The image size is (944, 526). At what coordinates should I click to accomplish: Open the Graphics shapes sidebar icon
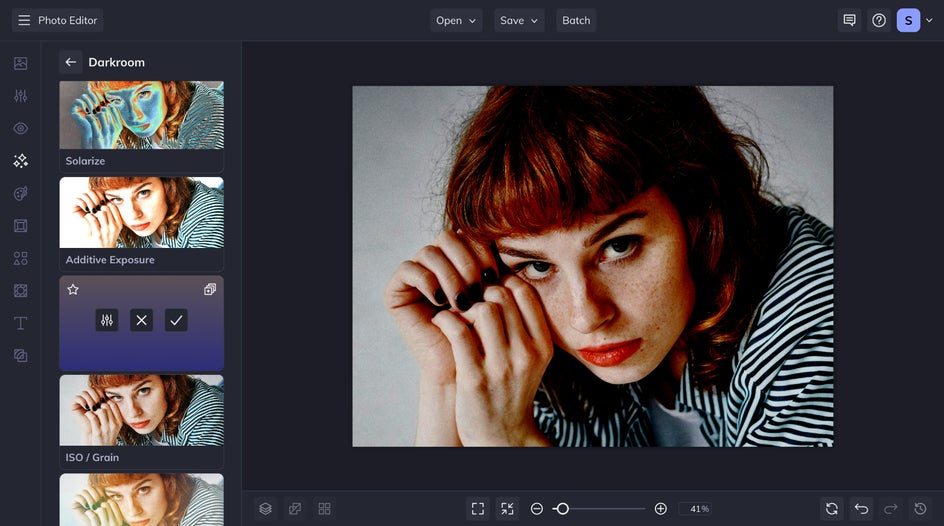(20, 258)
